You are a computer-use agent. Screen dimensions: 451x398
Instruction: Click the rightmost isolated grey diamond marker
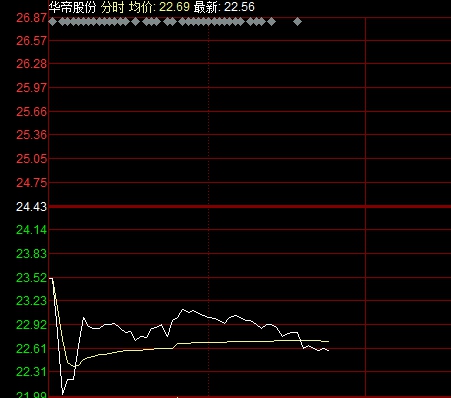(298, 22)
